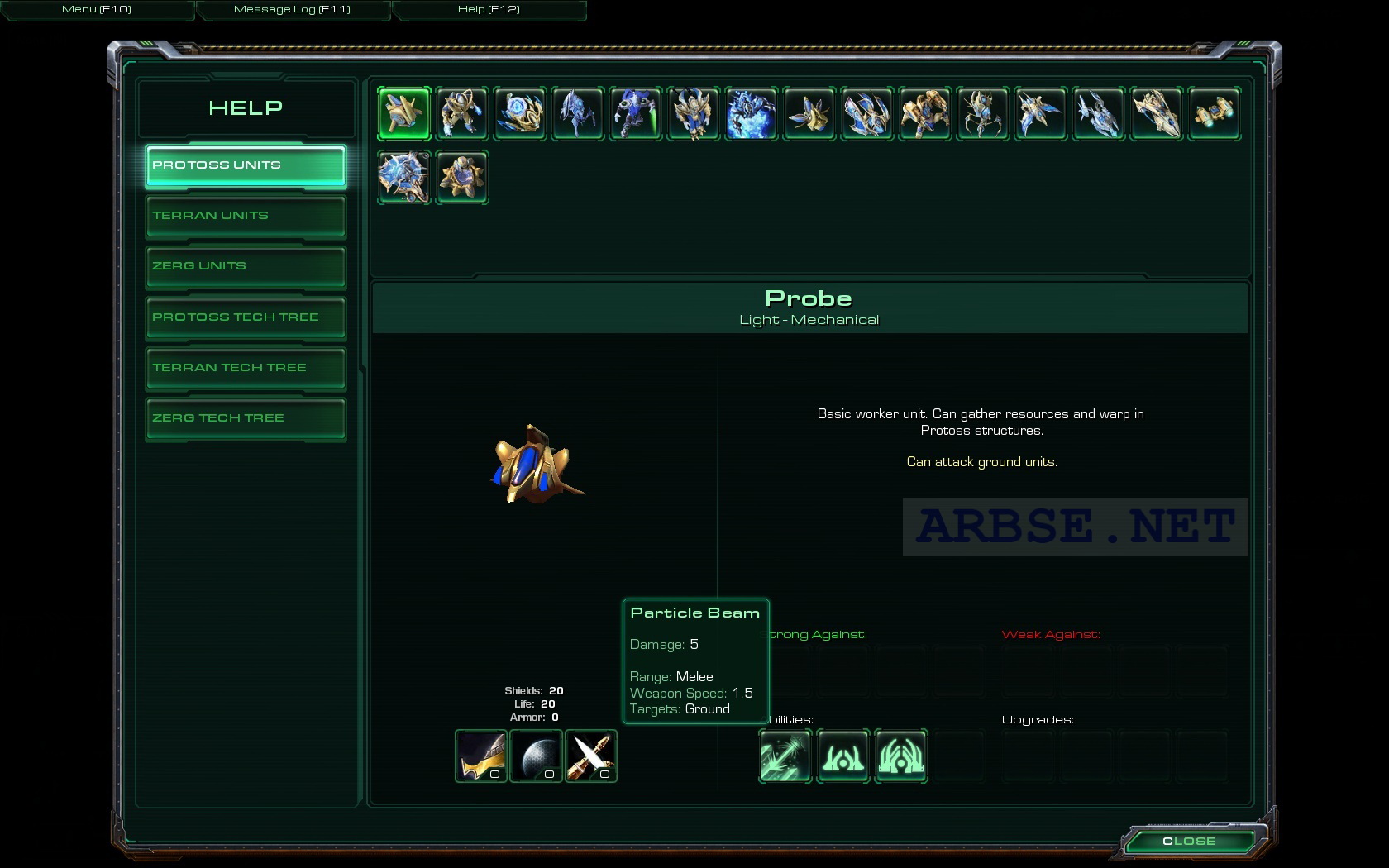Click the "Weak Against:" label
Viewport: 1389px width, 868px height.
[1051, 634]
